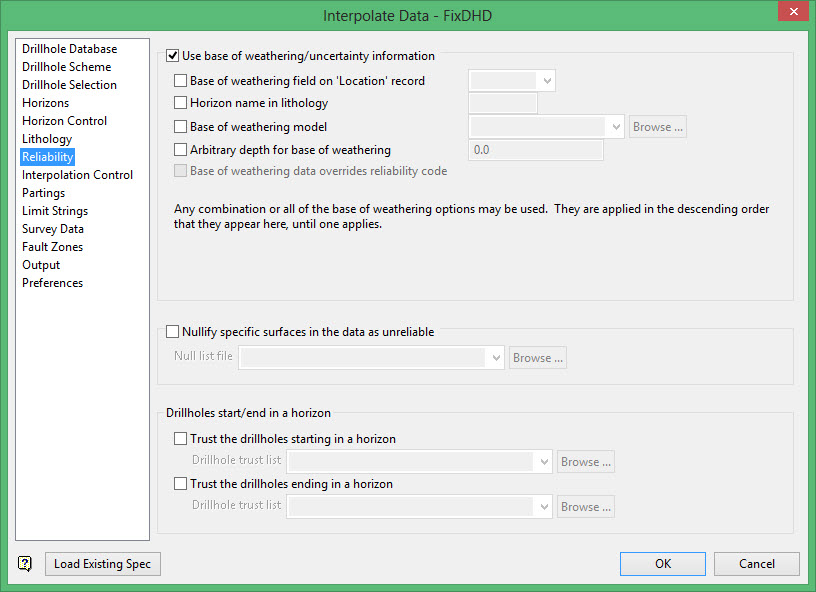Click the arbitrary depth value field
Screen dimensions: 816x592
(x=535, y=150)
